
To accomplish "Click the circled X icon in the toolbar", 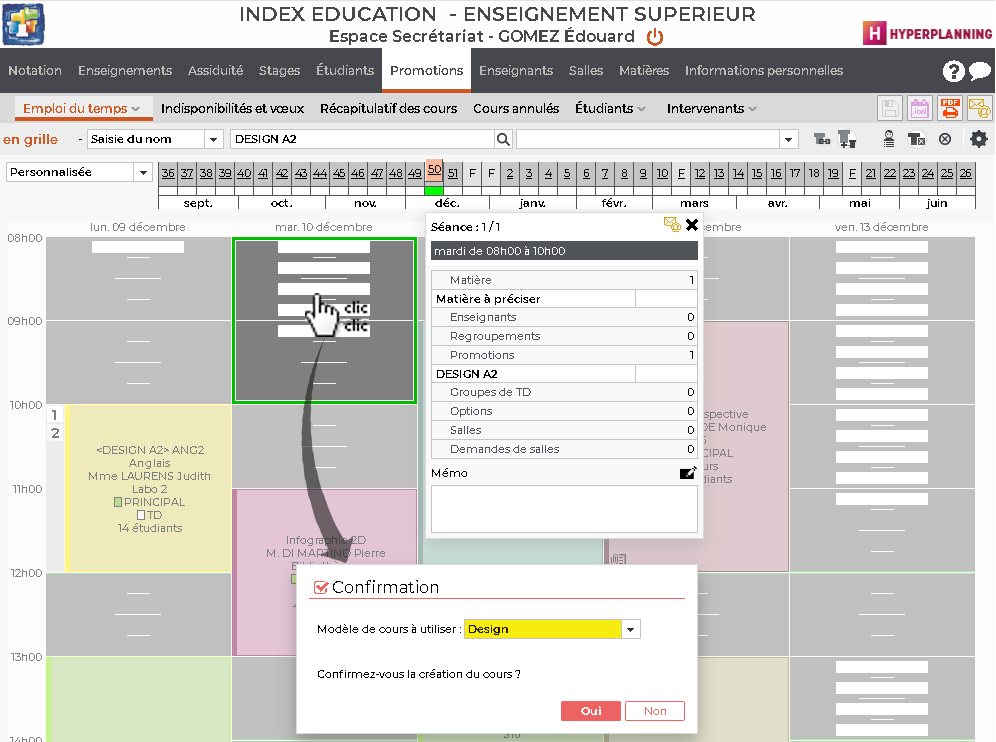I will pyautogui.click(x=945, y=139).
